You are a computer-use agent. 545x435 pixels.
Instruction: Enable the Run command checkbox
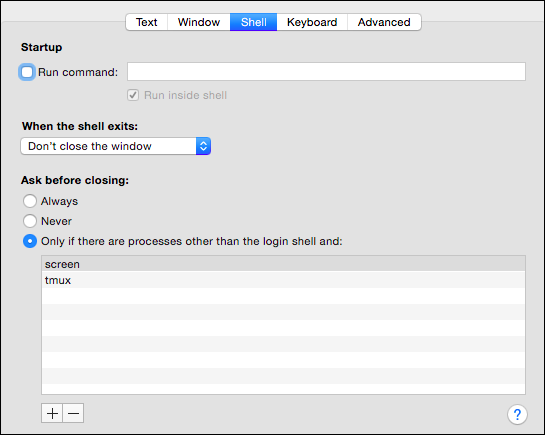[x=27, y=72]
